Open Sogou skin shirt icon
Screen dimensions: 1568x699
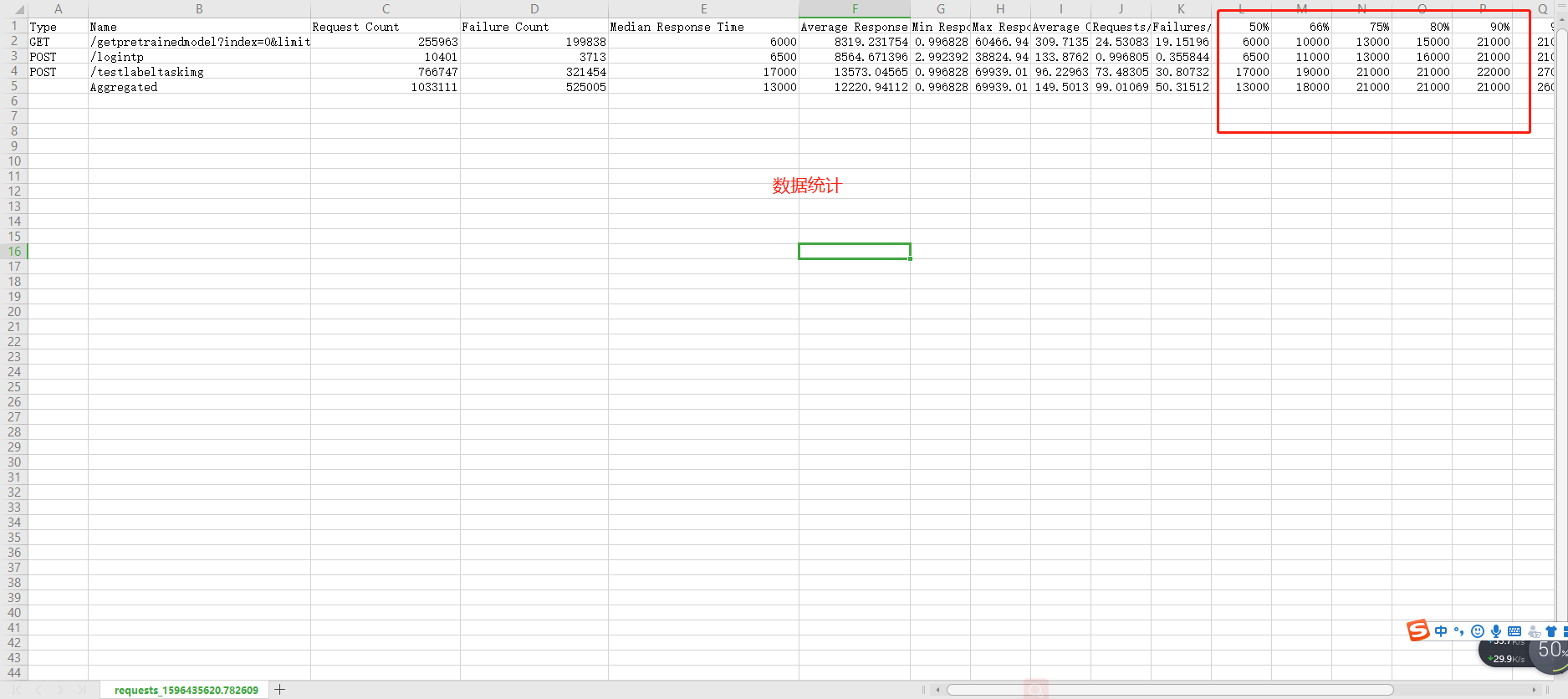pos(1551,631)
